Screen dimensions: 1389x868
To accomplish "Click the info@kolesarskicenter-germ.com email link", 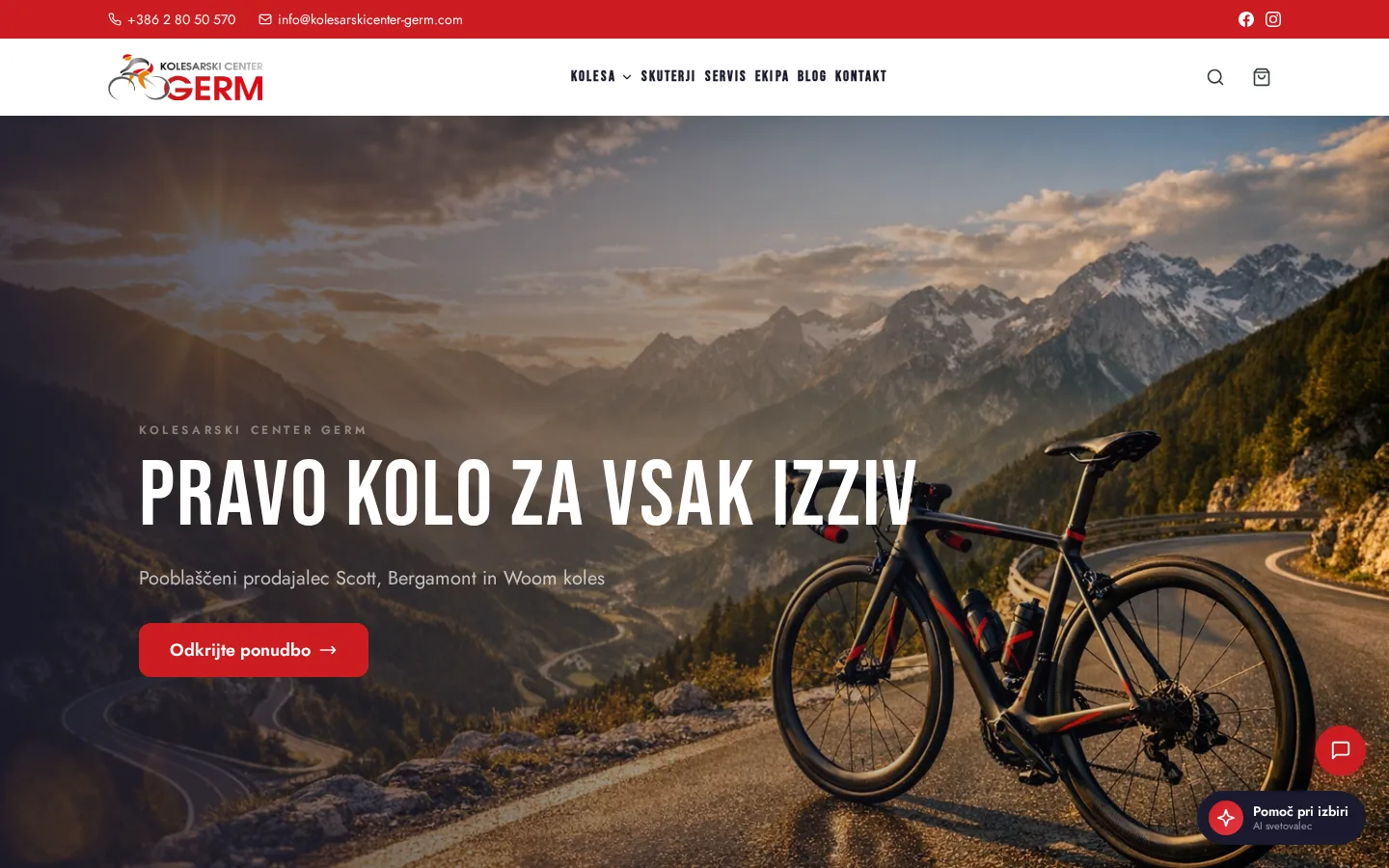I will (x=370, y=19).
